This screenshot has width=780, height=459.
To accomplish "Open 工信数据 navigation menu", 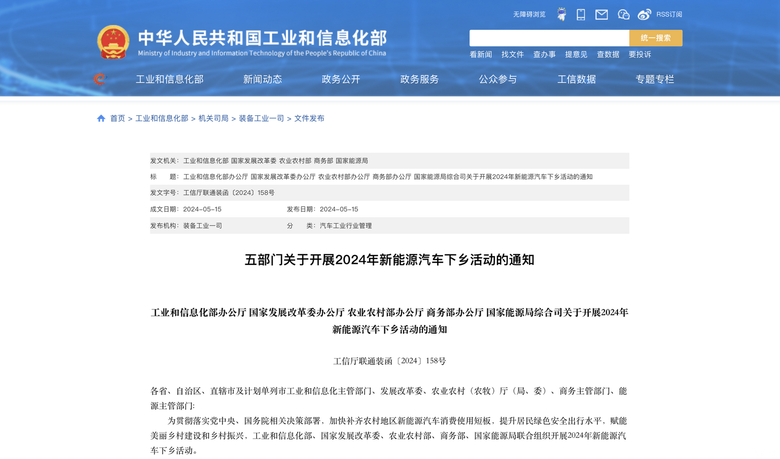I will pyautogui.click(x=577, y=79).
